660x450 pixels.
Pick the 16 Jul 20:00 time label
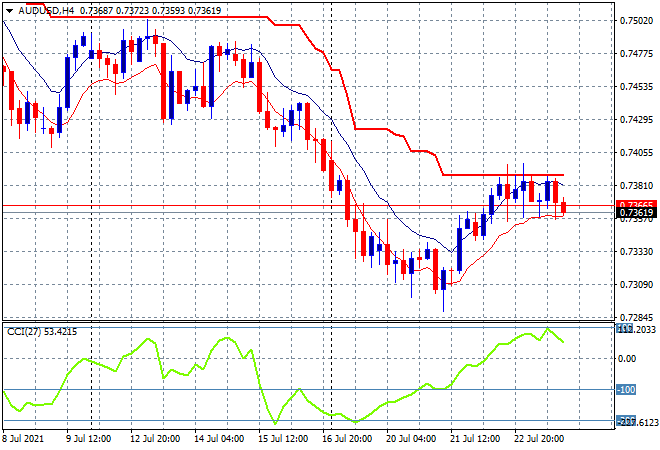(x=347, y=439)
